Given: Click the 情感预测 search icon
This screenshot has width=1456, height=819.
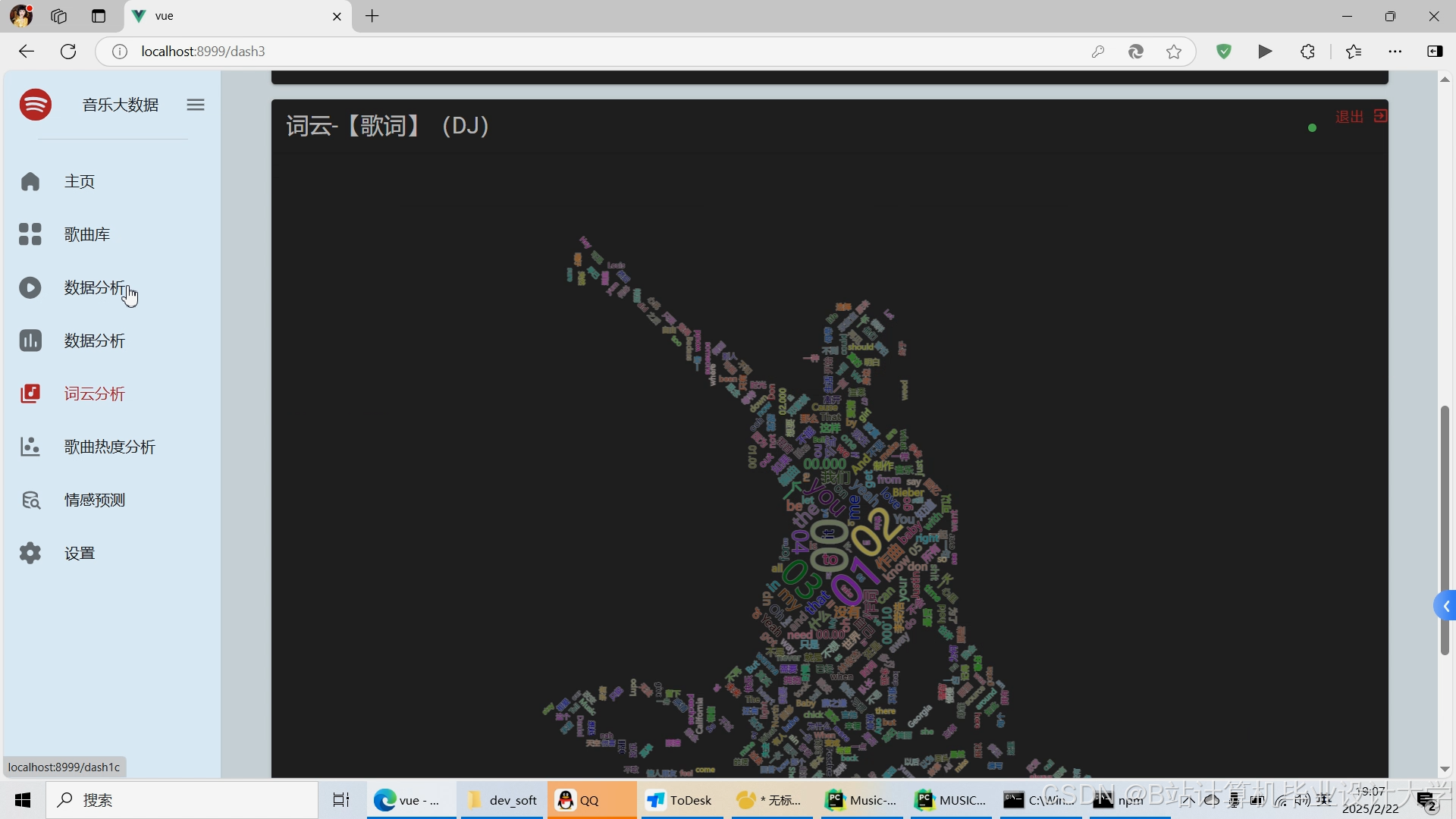Looking at the screenshot, I should click(x=30, y=500).
